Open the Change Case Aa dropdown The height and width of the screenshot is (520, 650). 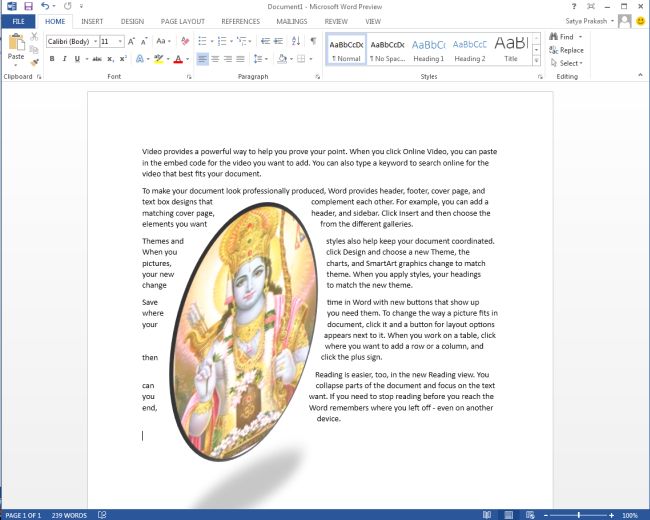click(x=163, y=41)
